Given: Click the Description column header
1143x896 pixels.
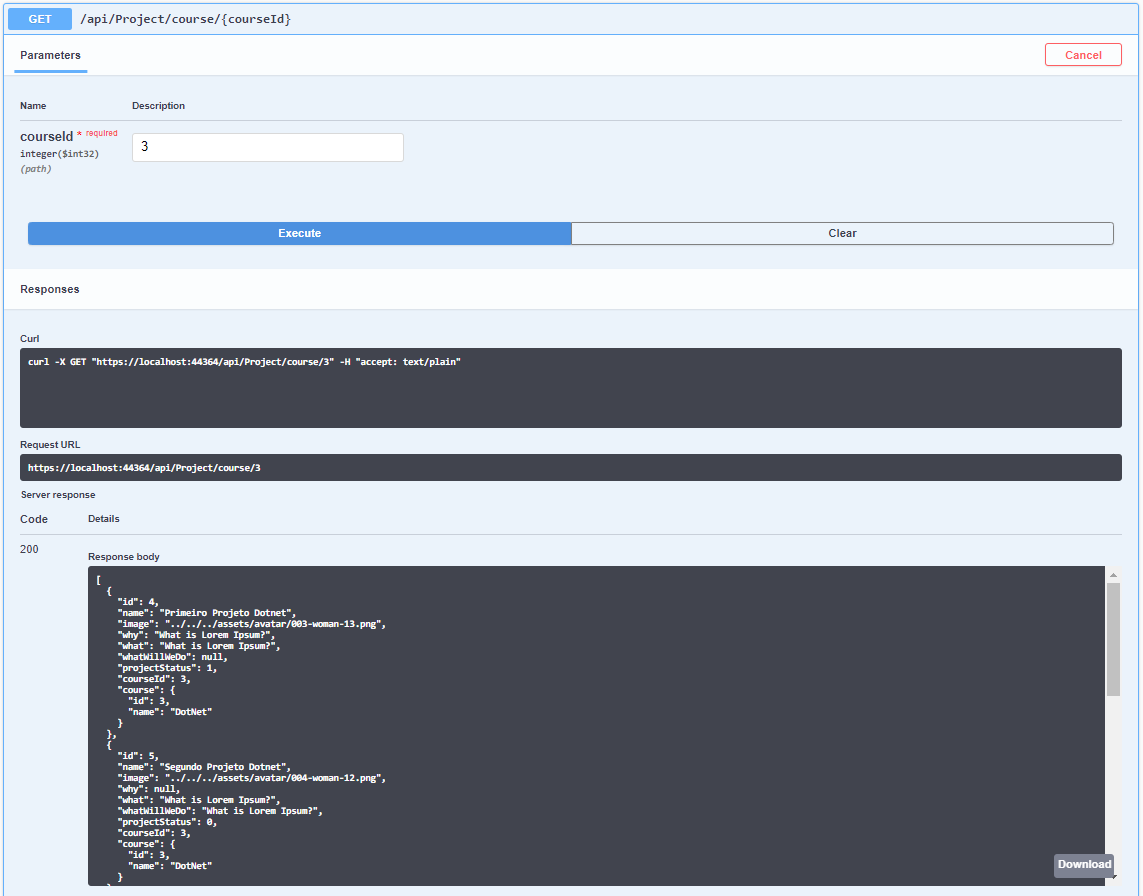Looking at the screenshot, I should (x=158, y=106).
